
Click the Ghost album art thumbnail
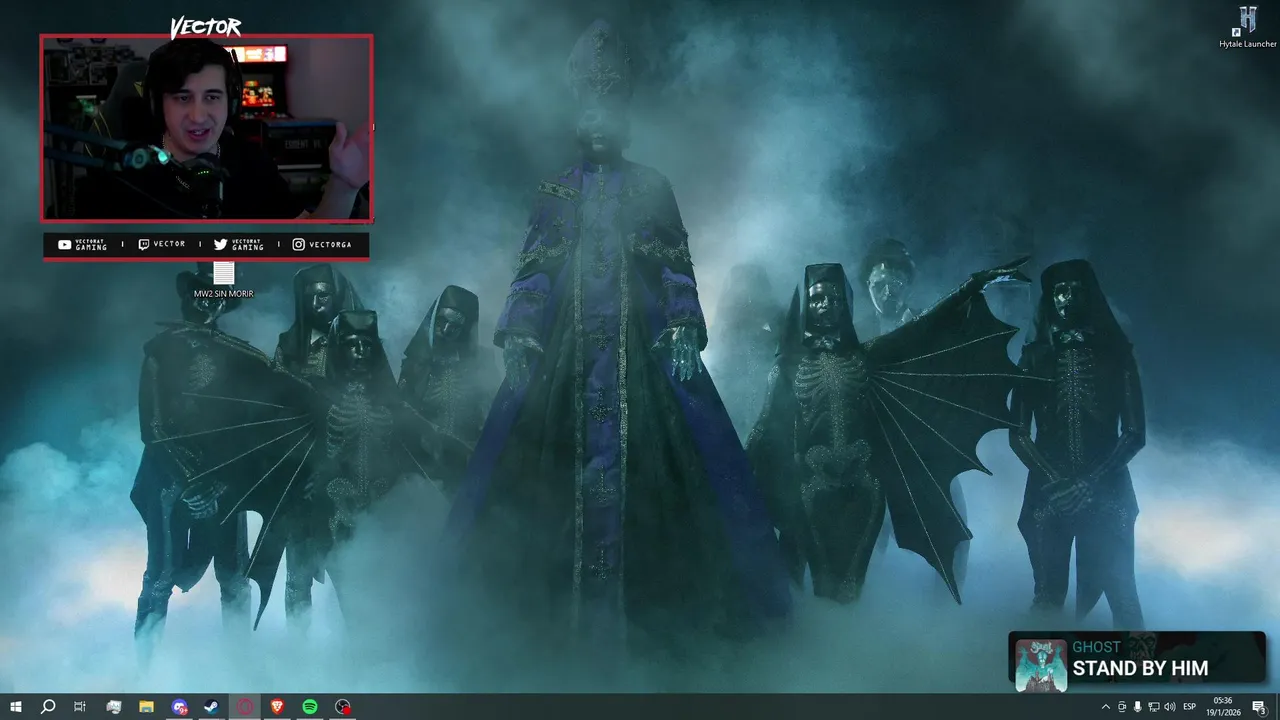[1041, 664]
